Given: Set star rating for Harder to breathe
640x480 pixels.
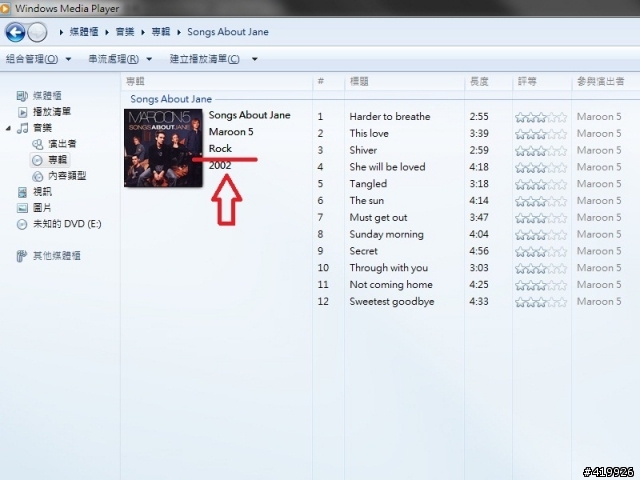Looking at the screenshot, I should (541, 118).
